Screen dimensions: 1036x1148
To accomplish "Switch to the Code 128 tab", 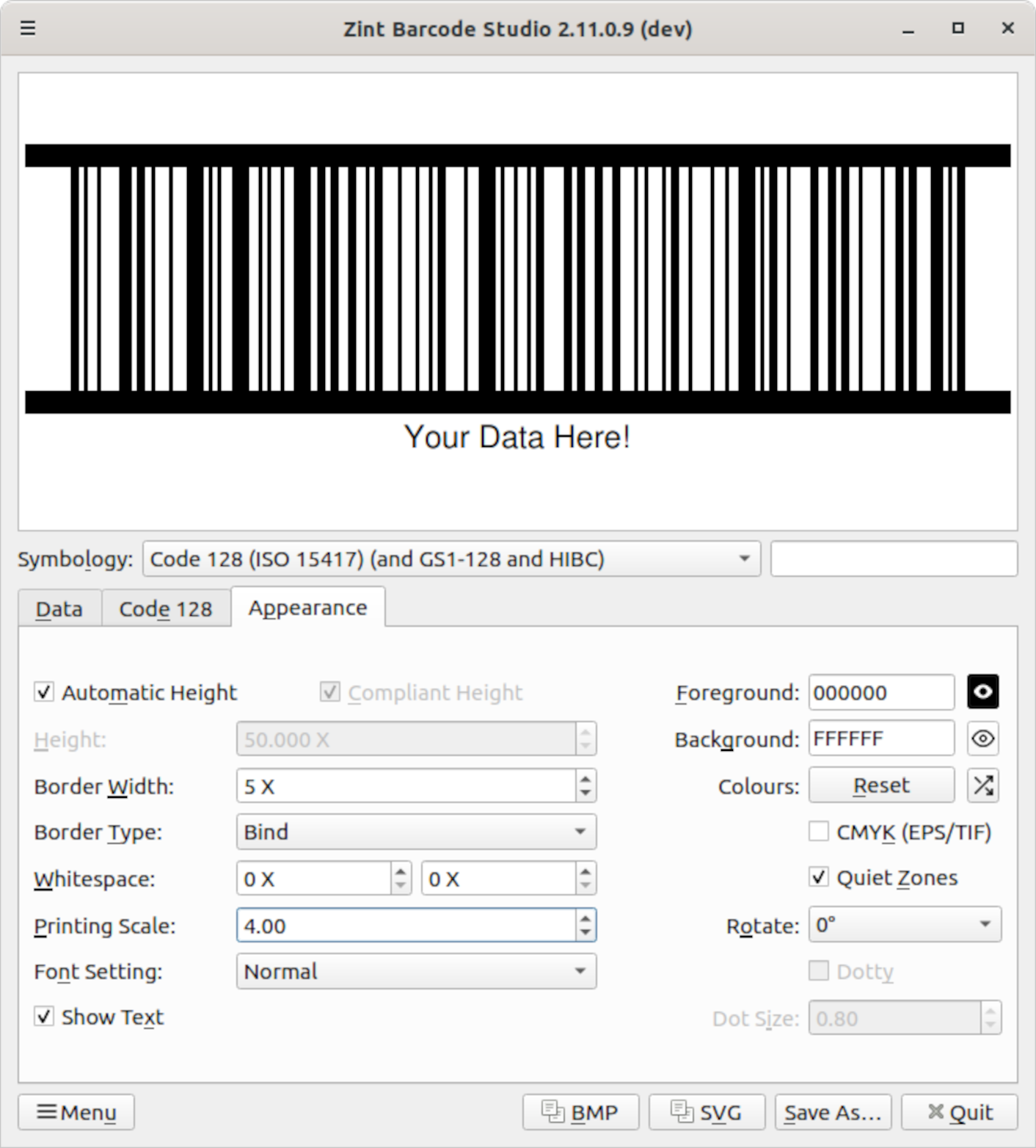I will [165, 608].
